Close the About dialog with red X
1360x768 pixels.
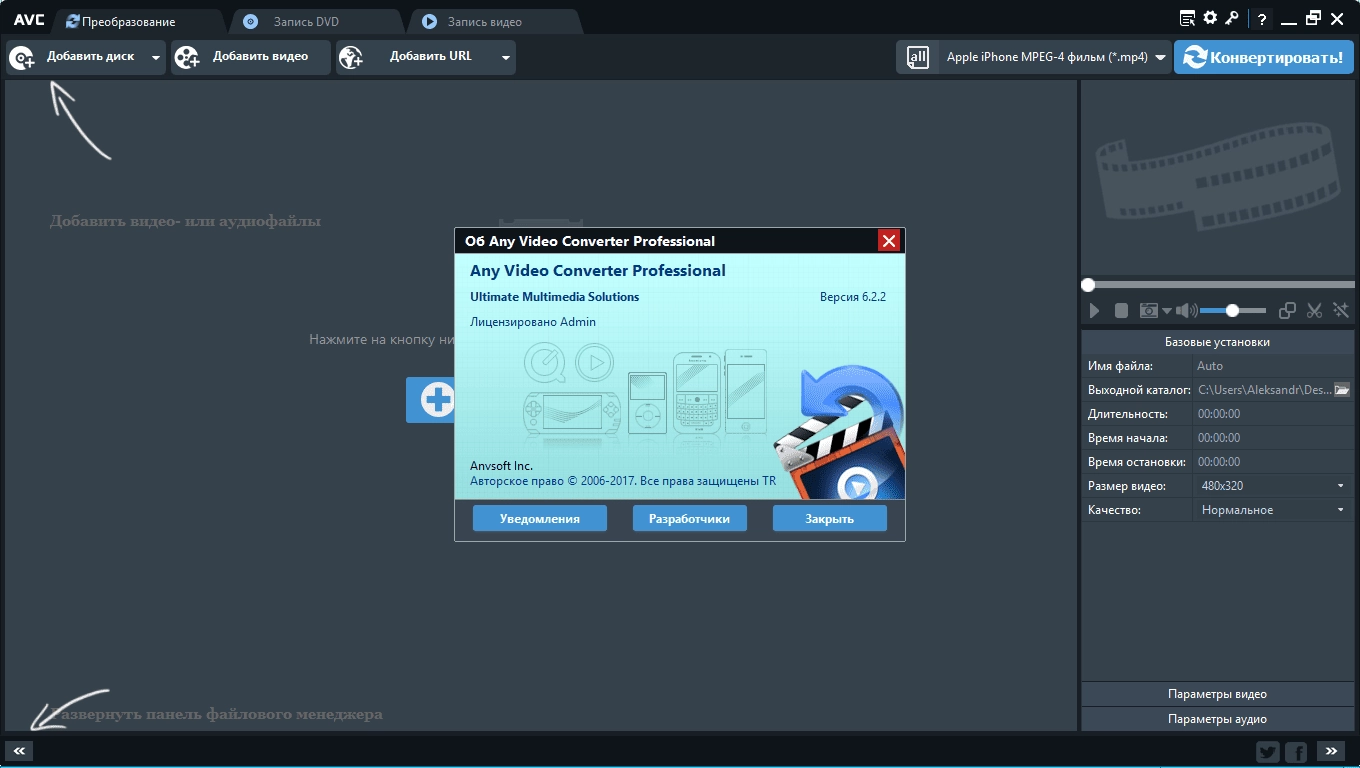click(889, 240)
